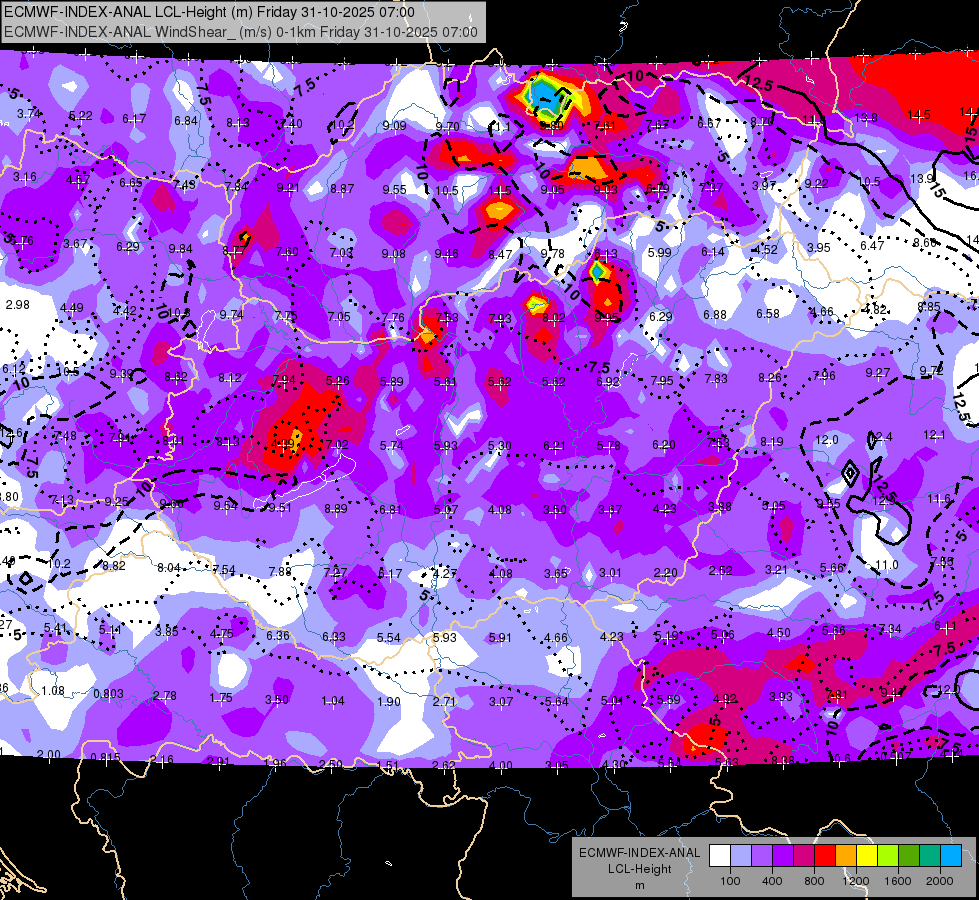979x900 pixels.
Task: Click the legend label LCL-Height
Action: 639,869
